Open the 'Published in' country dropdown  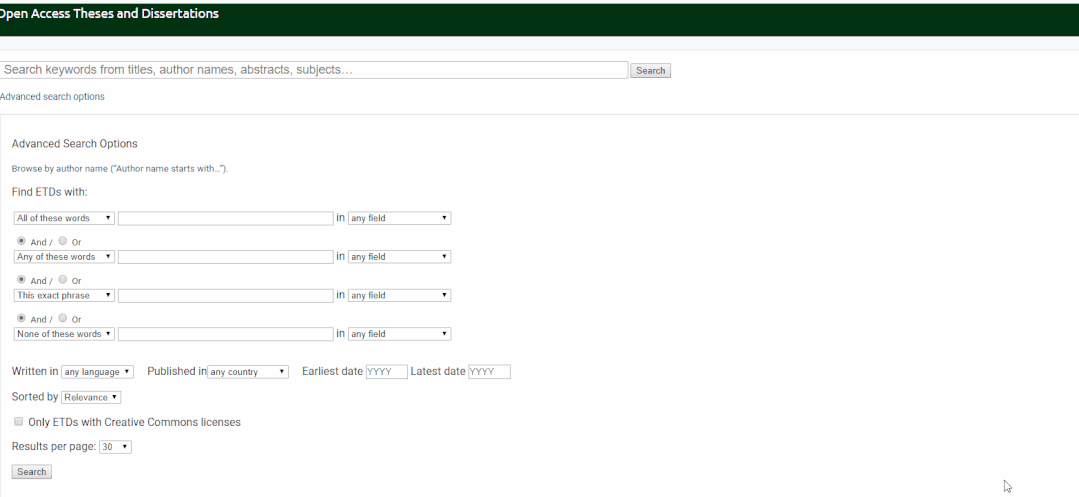pos(248,372)
